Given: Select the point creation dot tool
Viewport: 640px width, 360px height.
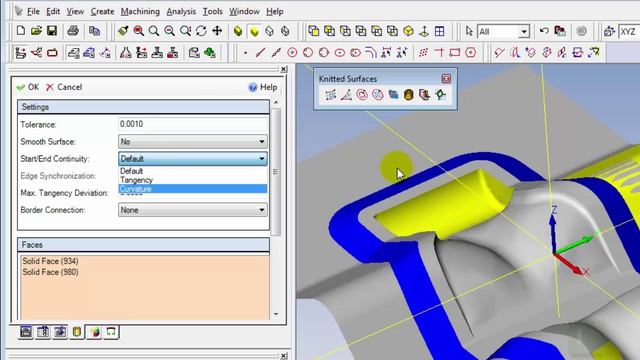Looking at the screenshot, I should click(x=245, y=53).
